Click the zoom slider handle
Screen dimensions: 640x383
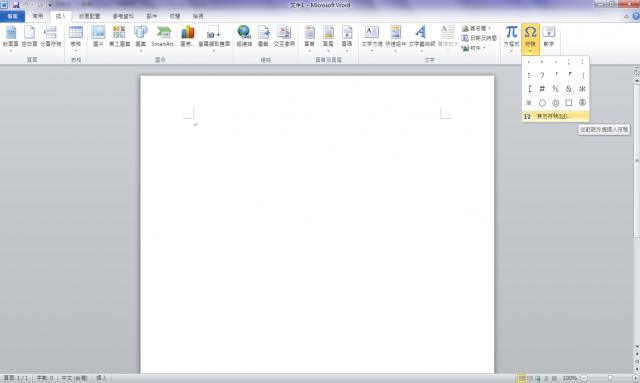pos(610,378)
